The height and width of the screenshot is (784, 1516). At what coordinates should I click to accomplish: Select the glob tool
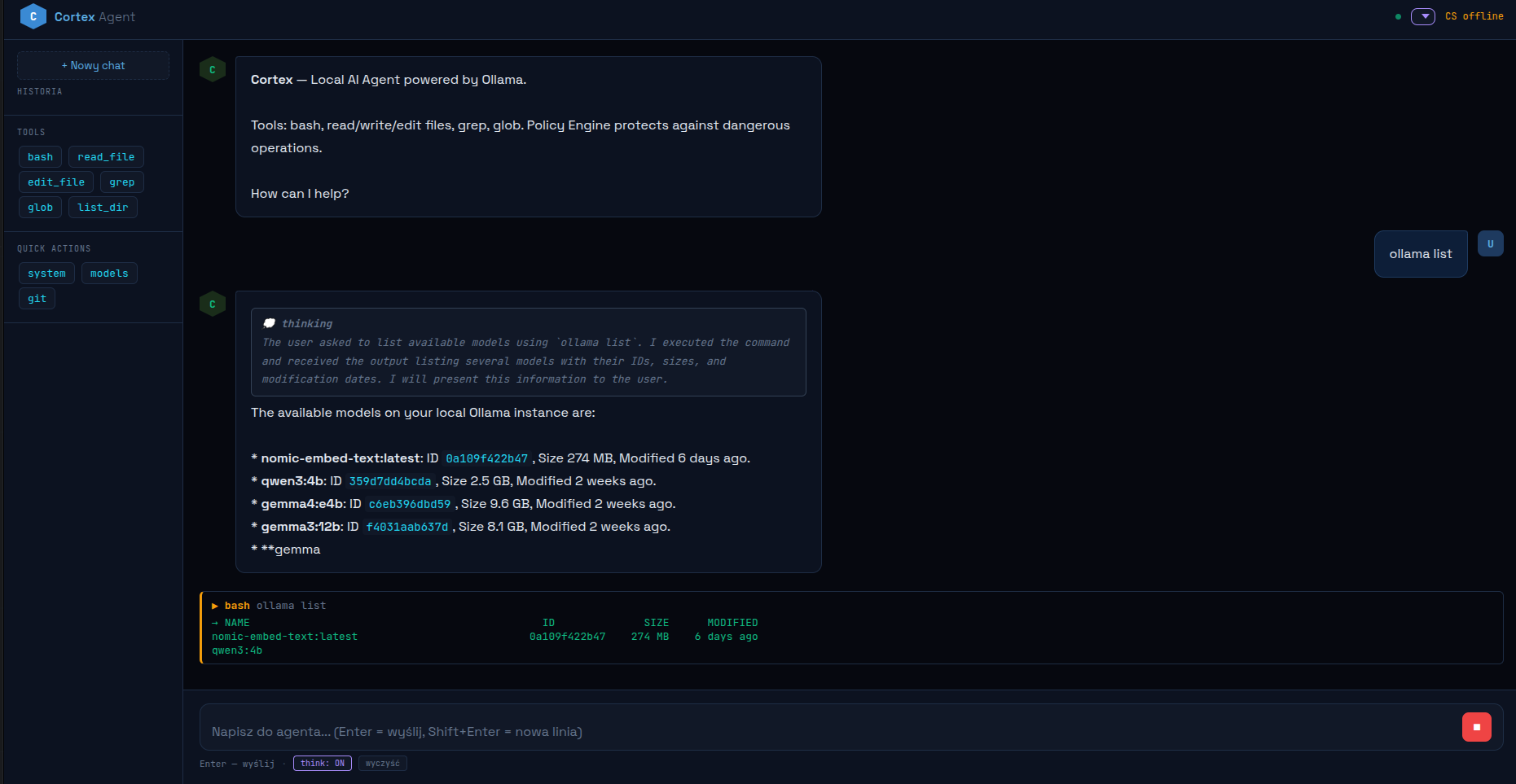click(40, 207)
